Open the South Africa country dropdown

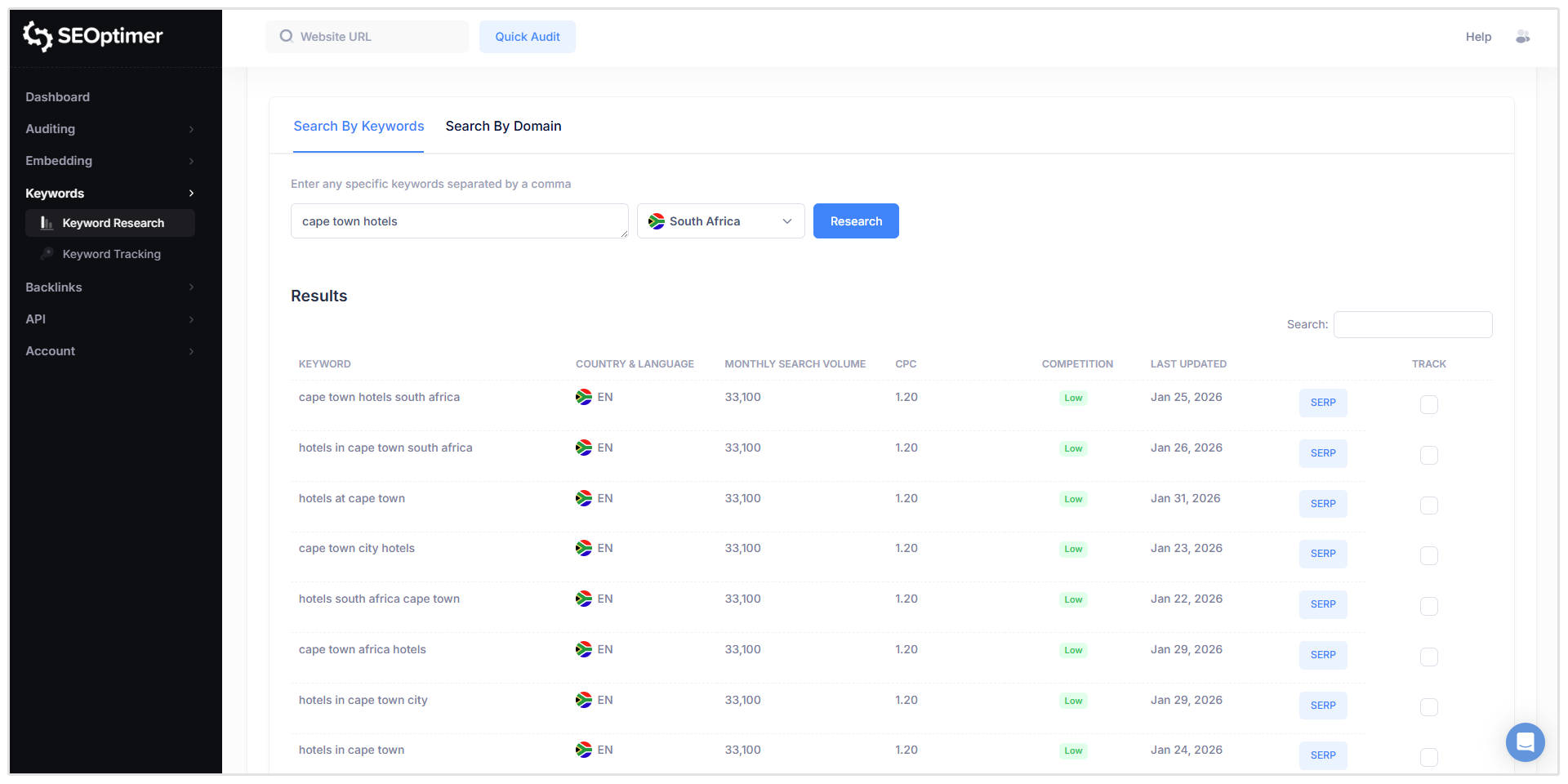(x=720, y=221)
